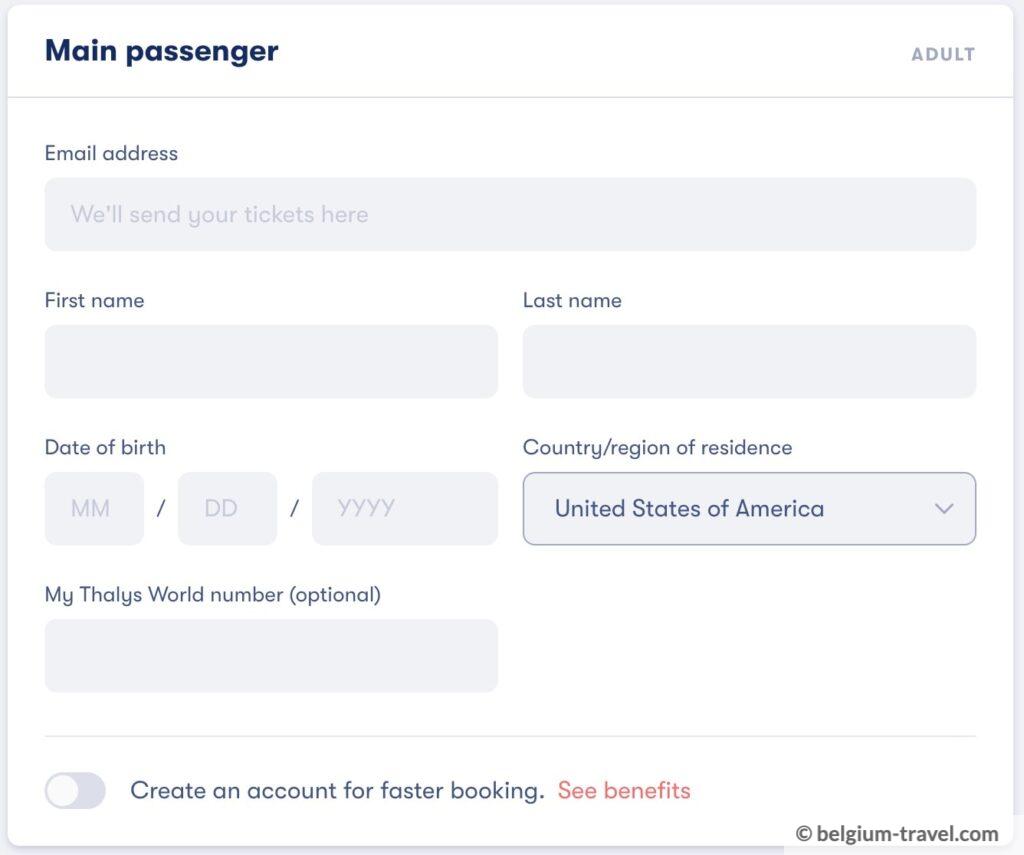Click the My Thalys World number label
Screen dimensions: 1024x855
point(212,594)
